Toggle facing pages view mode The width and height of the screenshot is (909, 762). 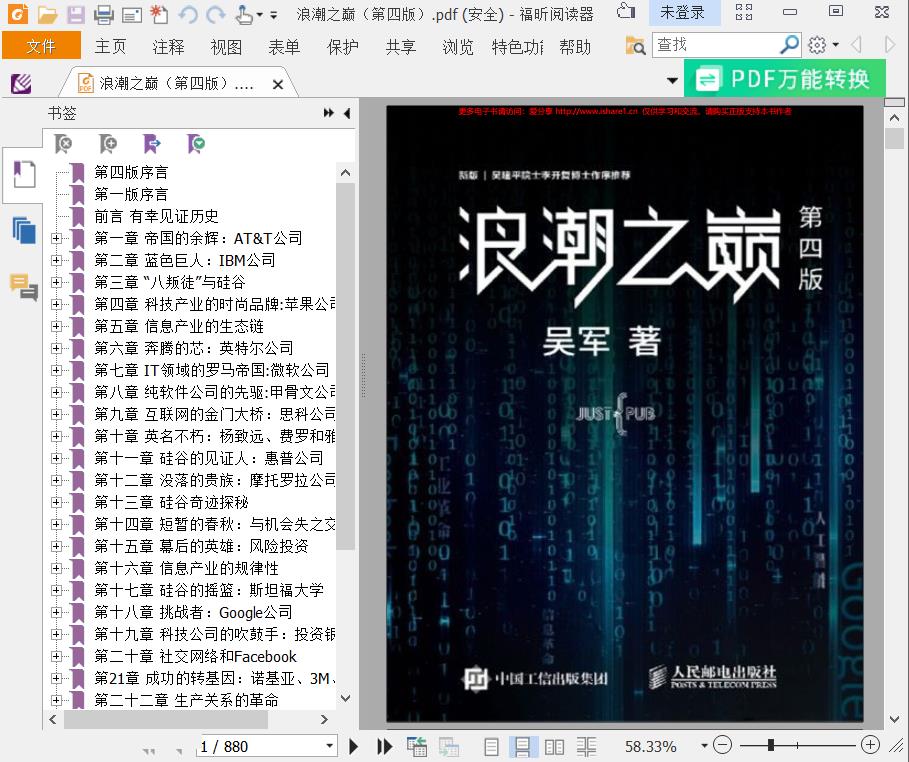[x=554, y=747]
